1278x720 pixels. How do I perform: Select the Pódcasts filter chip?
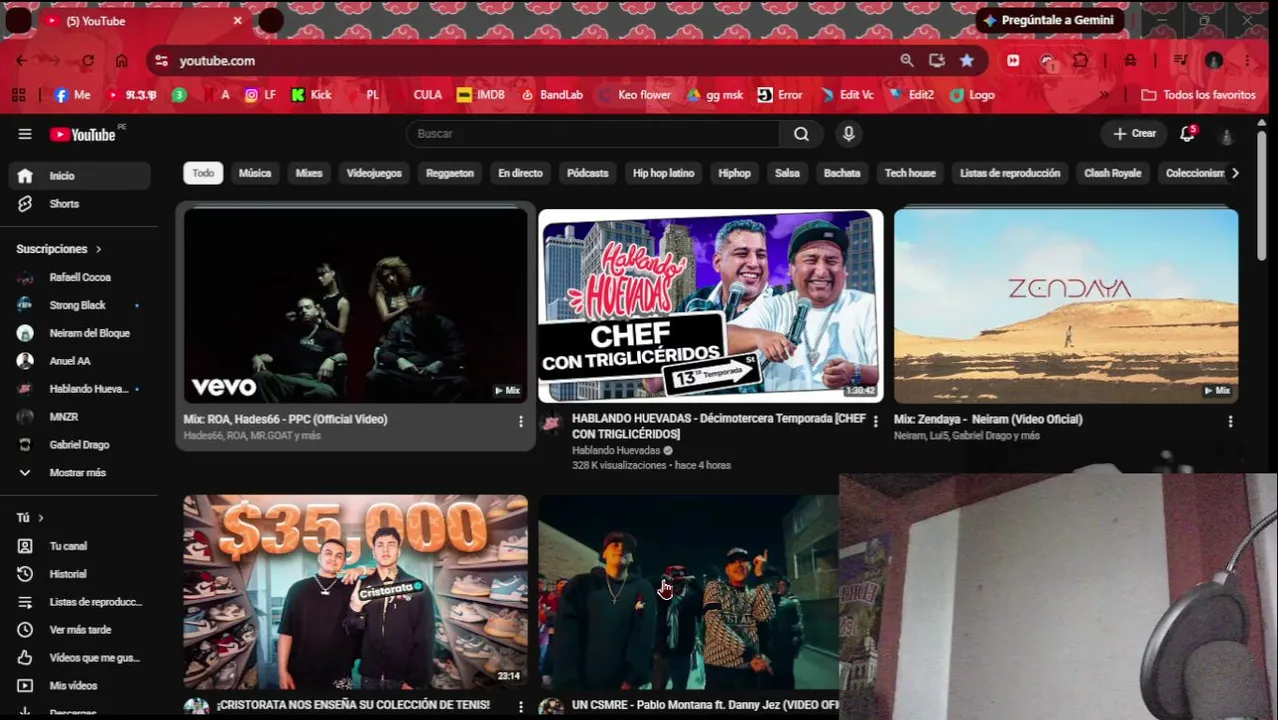(588, 173)
